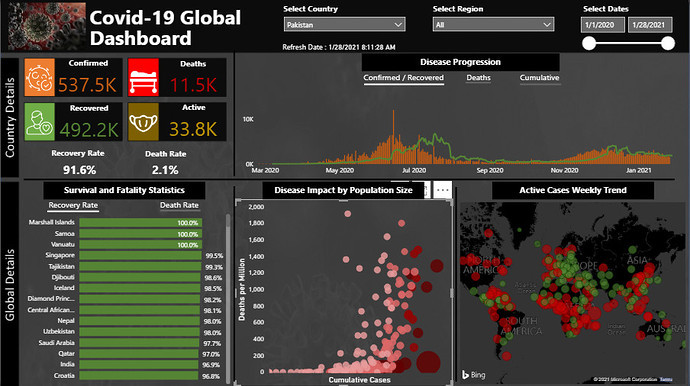Click the Iceland row label
Image resolution: width=690 pixels, height=386 pixels.
(64, 288)
